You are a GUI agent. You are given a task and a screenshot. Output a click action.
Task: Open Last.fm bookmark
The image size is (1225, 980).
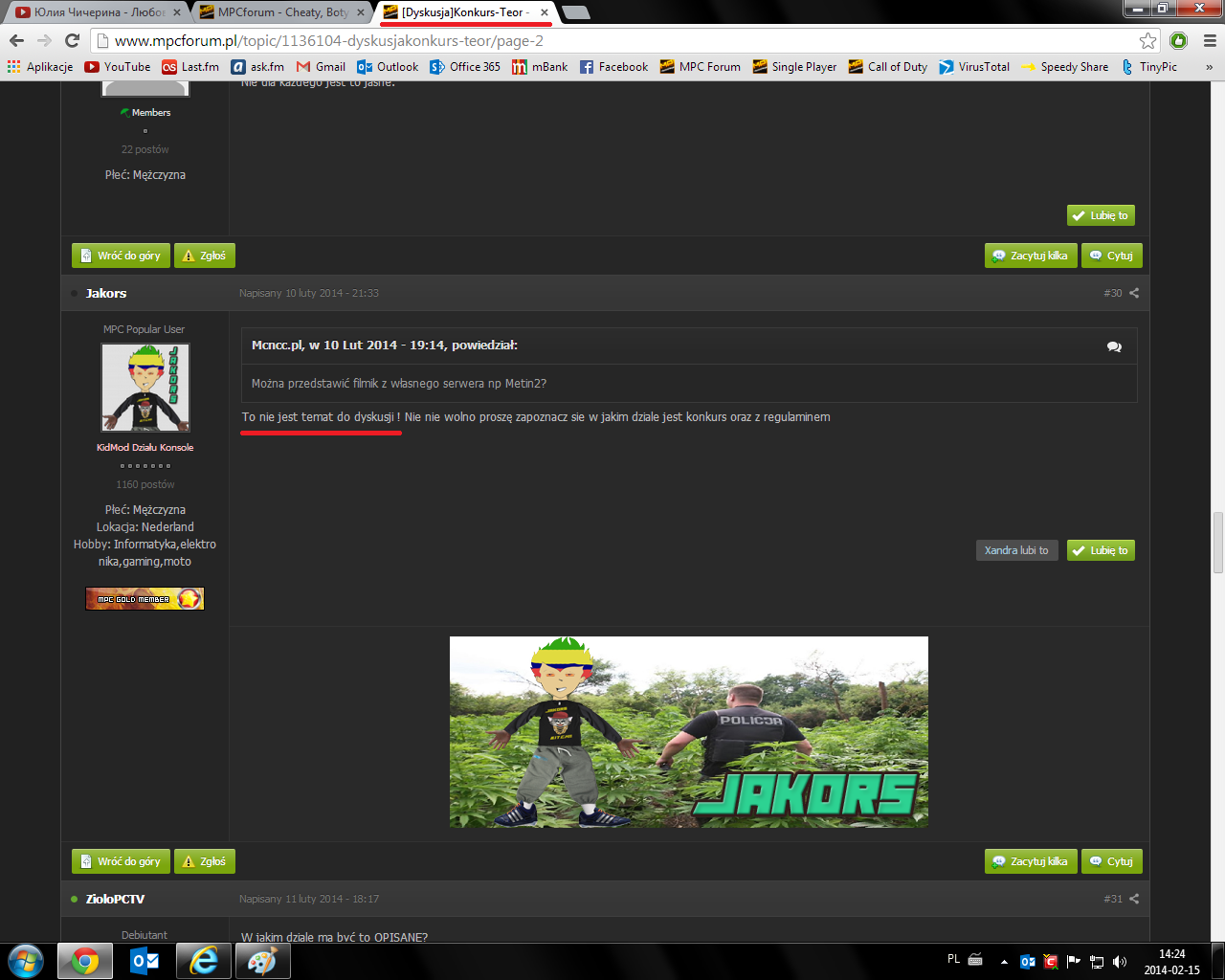click(x=190, y=67)
